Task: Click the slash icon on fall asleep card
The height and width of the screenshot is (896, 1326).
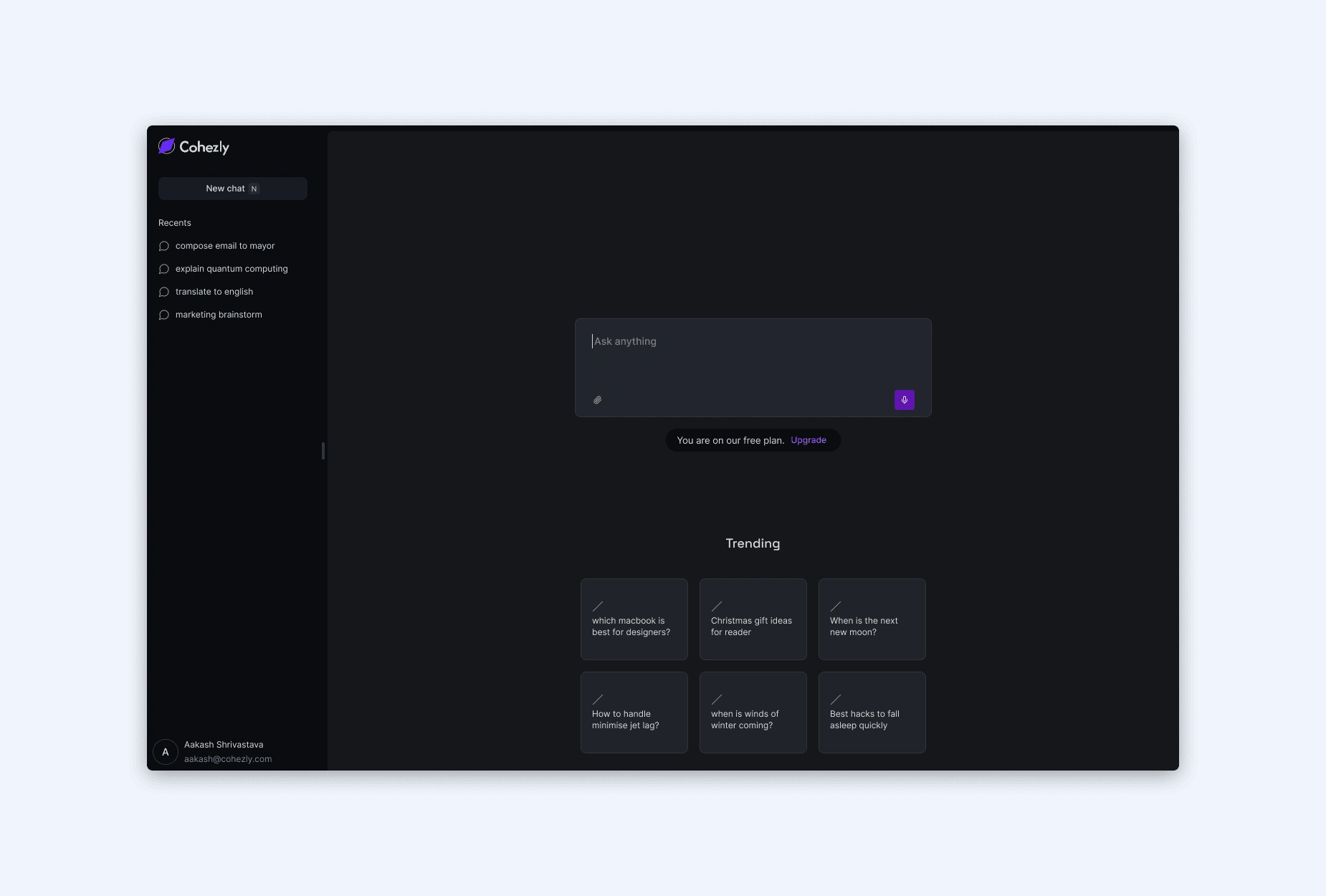Action: [836, 700]
